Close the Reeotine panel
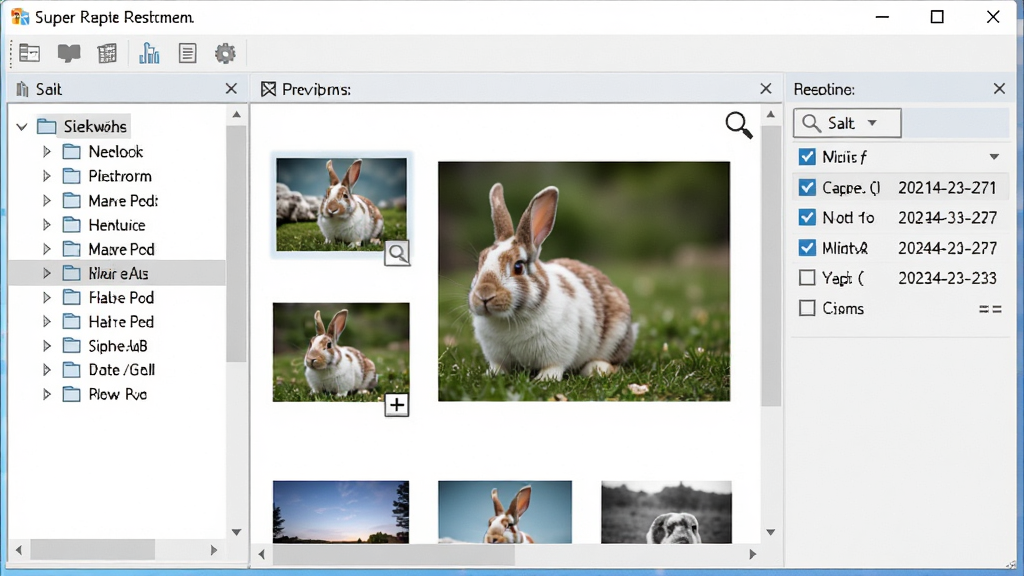1024x576 pixels. (999, 89)
